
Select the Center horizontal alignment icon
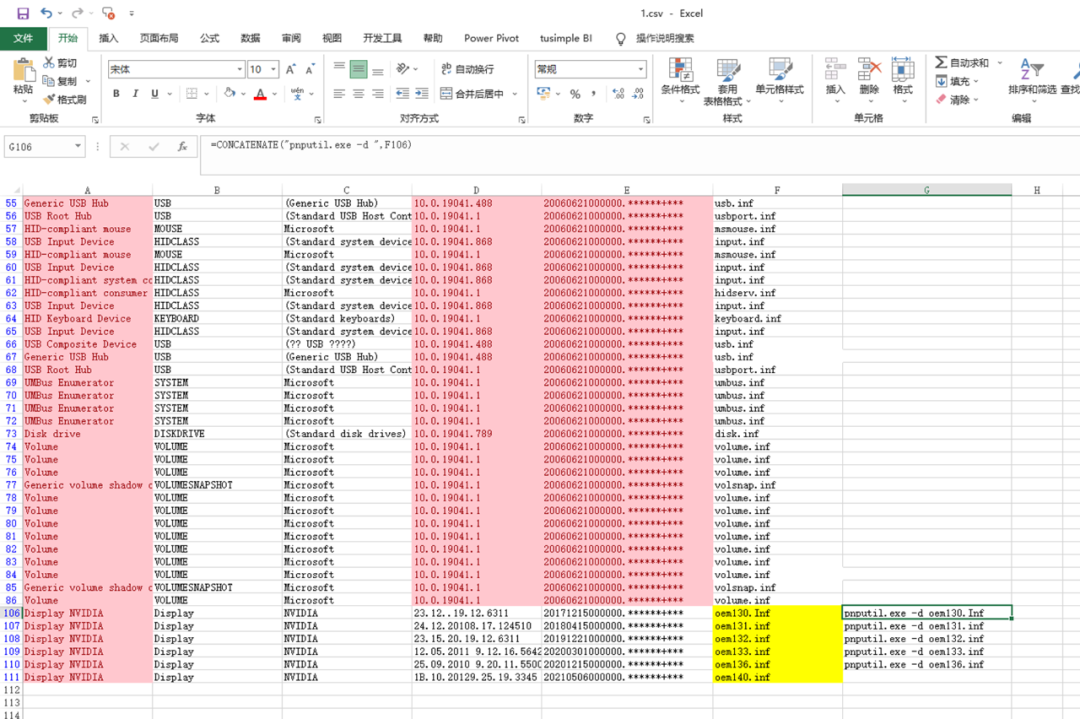tap(358, 94)
